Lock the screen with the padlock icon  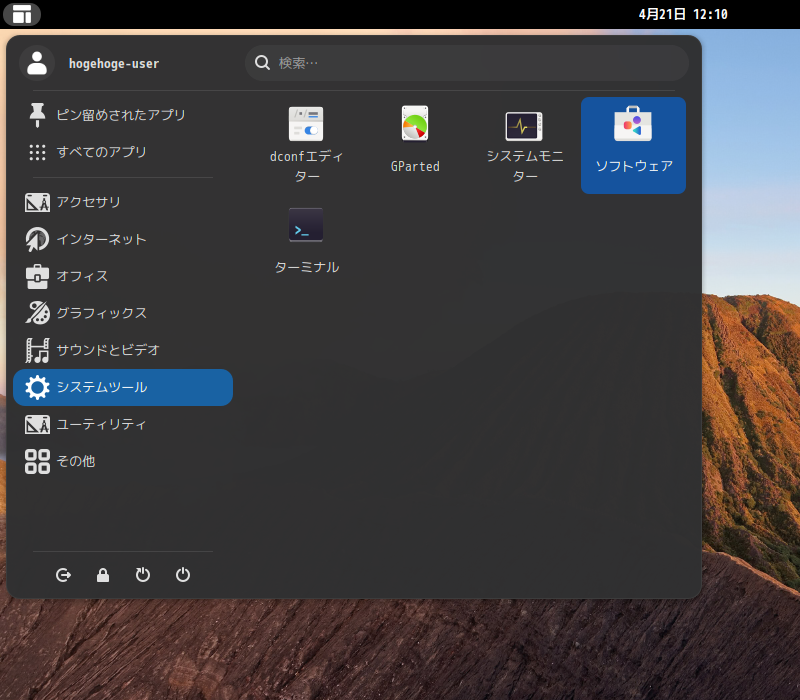pos(102,575)
